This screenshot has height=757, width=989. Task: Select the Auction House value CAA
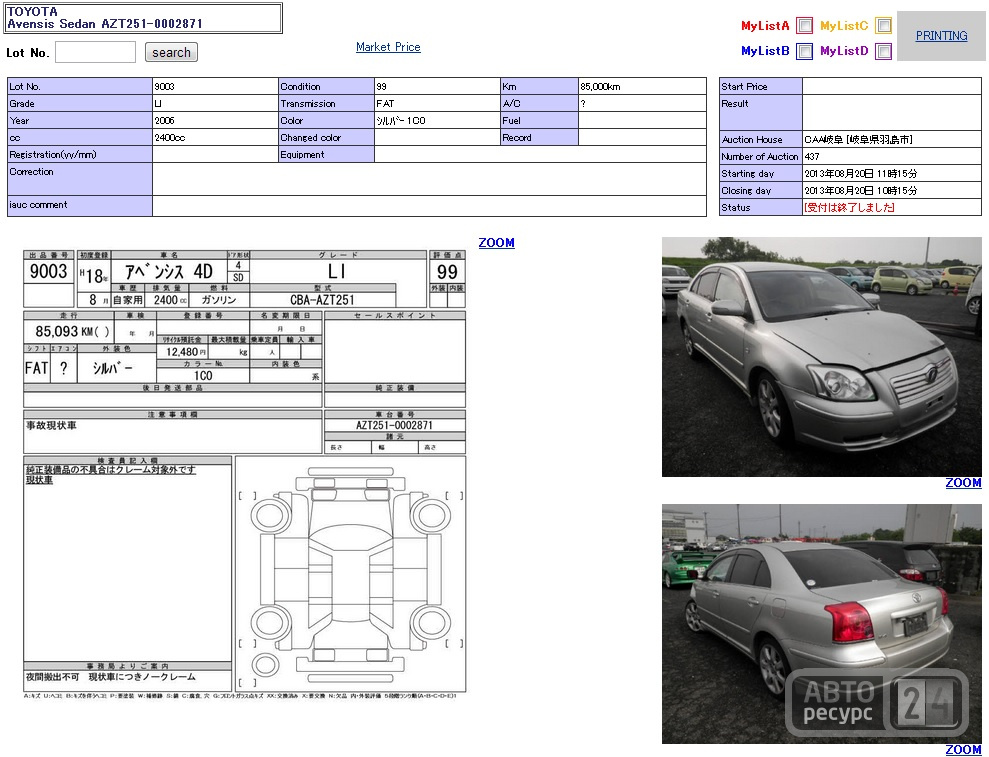pyautogui.click(x=858, y=139)
